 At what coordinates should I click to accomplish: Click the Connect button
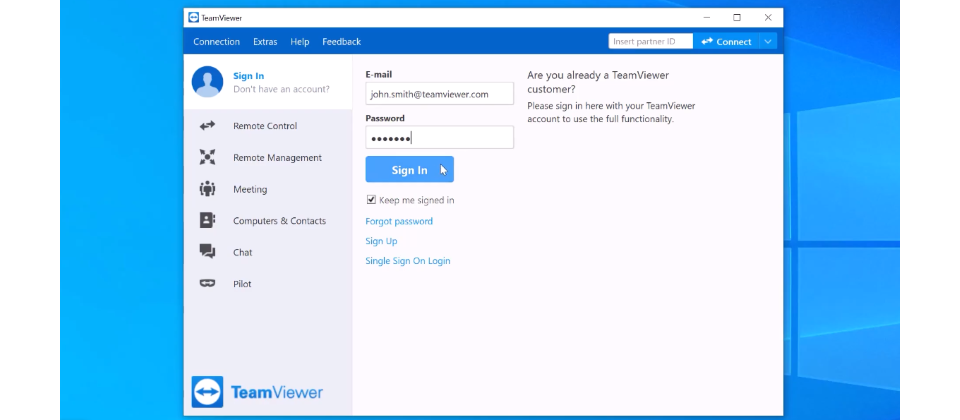[726, 41]
